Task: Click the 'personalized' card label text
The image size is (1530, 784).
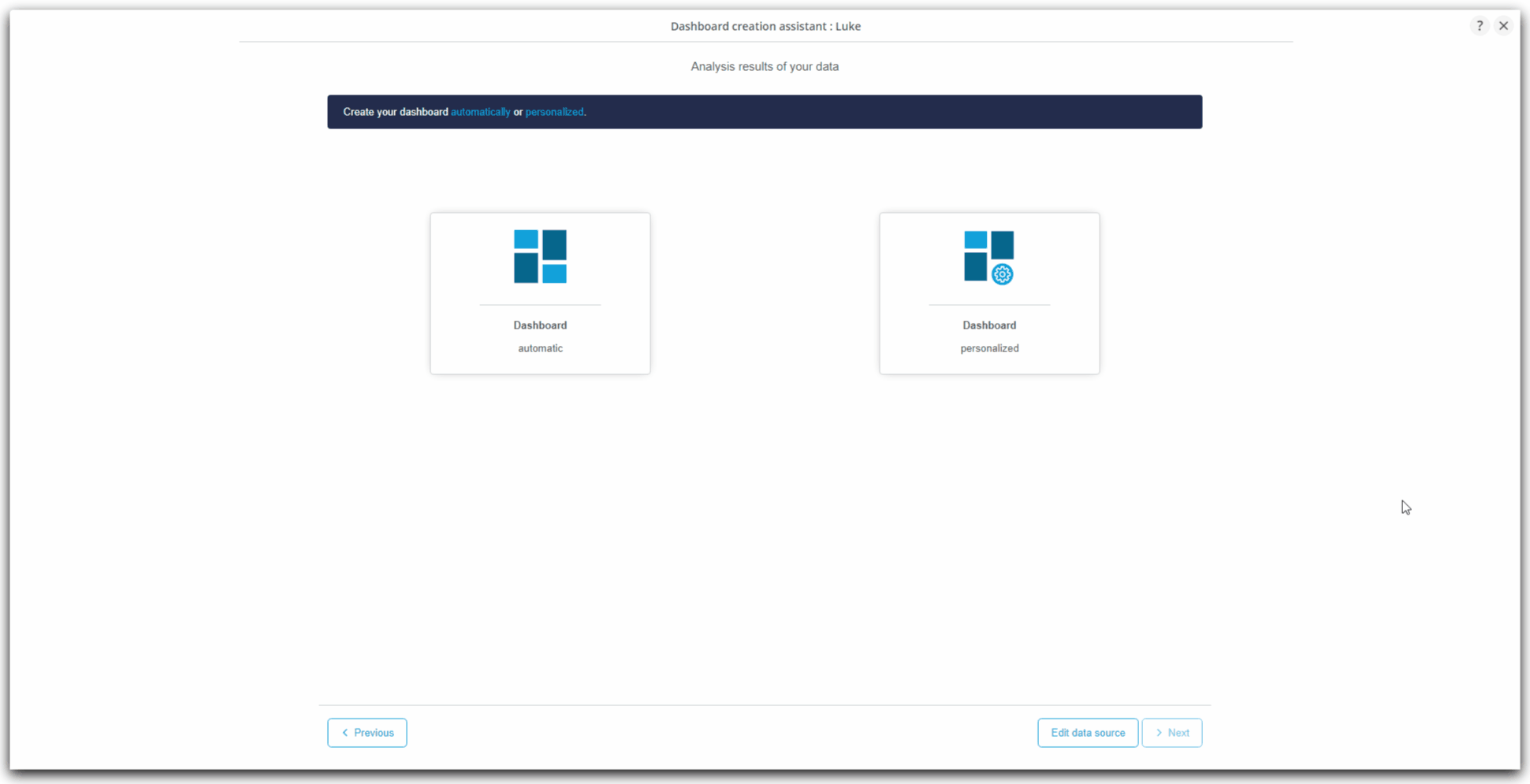Action: 989,348
